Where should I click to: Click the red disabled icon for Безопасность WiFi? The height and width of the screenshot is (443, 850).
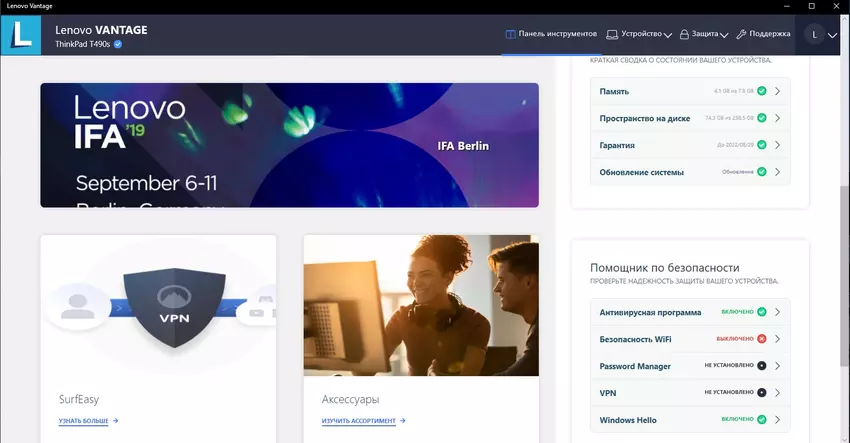[x=762, y=339]
